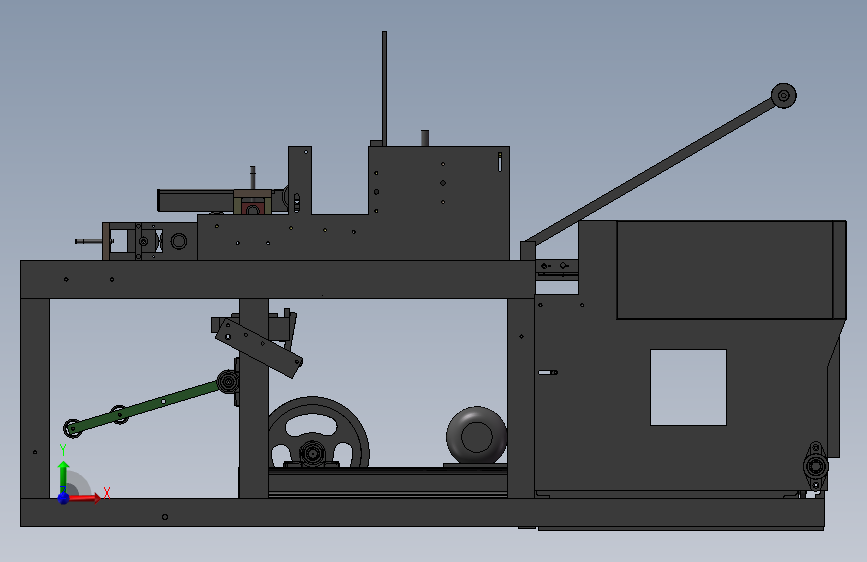This screenshot has width=867, height=562.
Task: Select the roller at the diagonal lever's end
Action: [x=783, y=96]
